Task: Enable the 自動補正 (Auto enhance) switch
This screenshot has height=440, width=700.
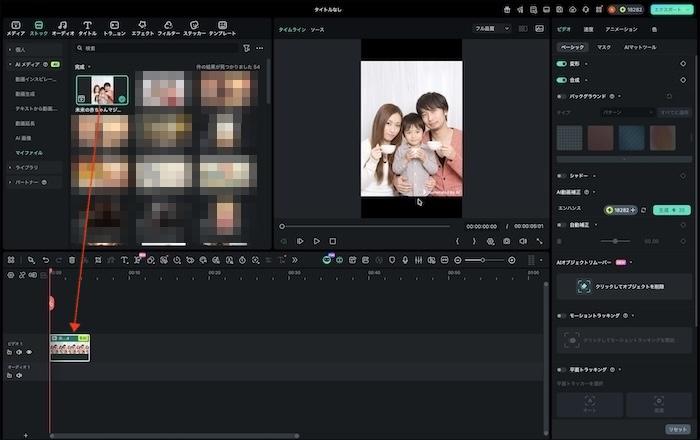Action: pos(561,225)
